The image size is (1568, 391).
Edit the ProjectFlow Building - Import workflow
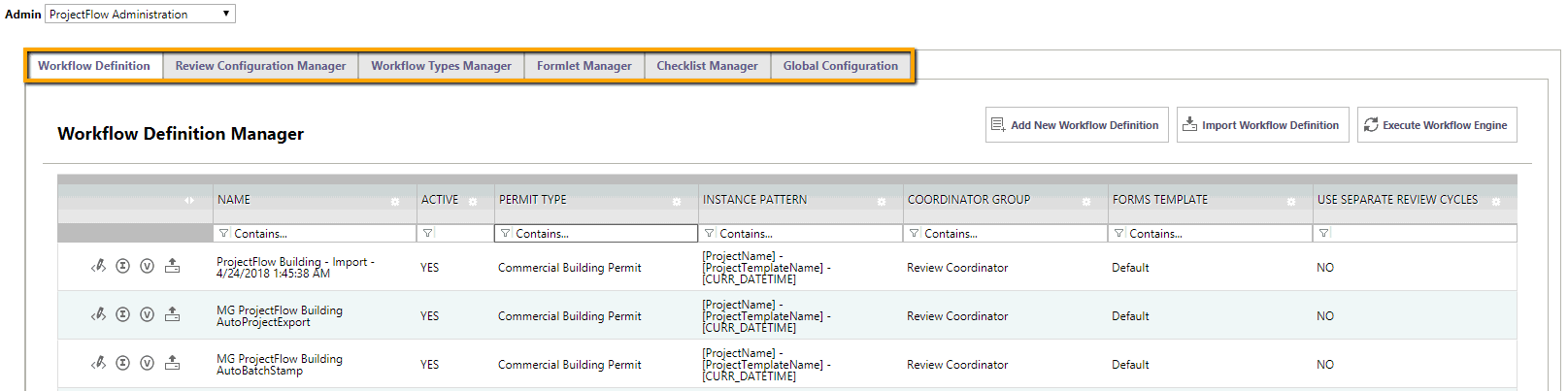click(x=98, y=266)
